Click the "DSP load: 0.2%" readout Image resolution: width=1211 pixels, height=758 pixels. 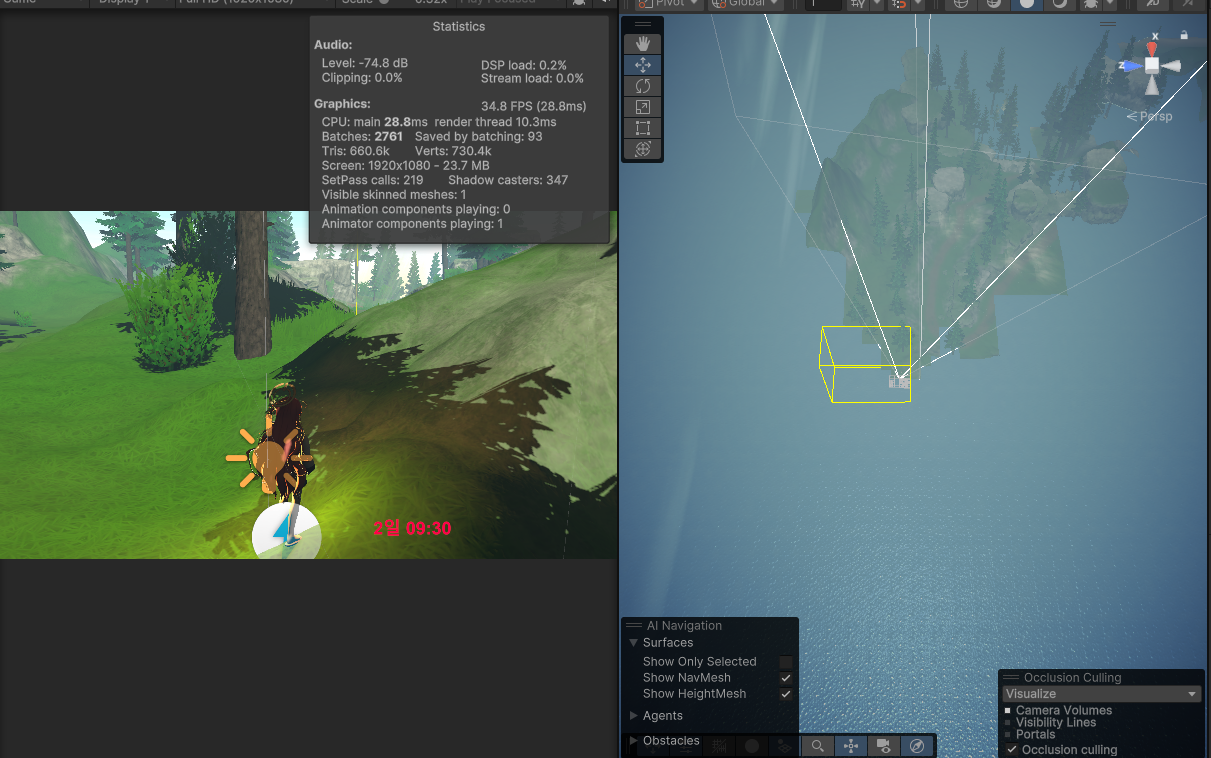(524, 65)
